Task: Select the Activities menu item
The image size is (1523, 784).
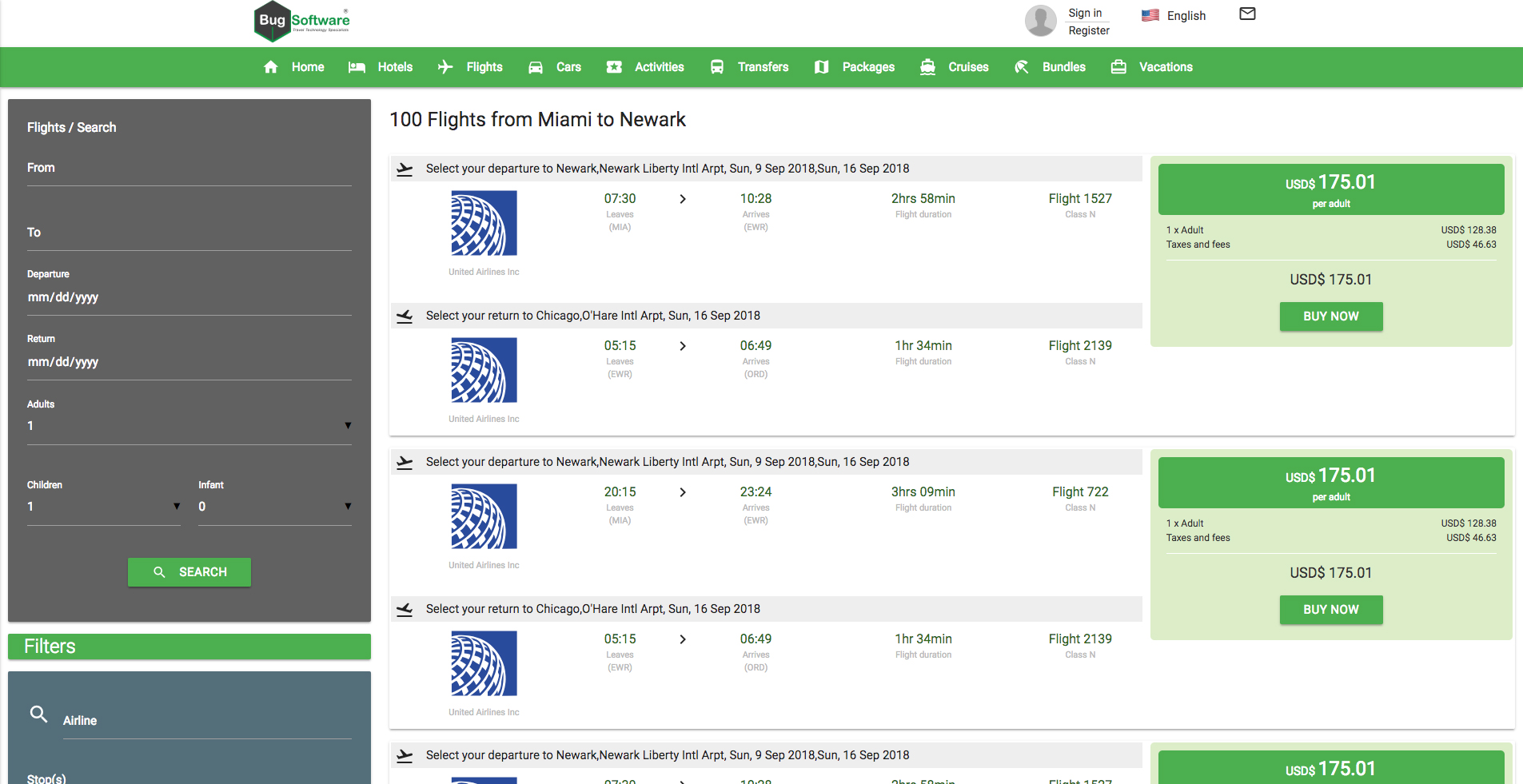Action: [x=660, y=67]
